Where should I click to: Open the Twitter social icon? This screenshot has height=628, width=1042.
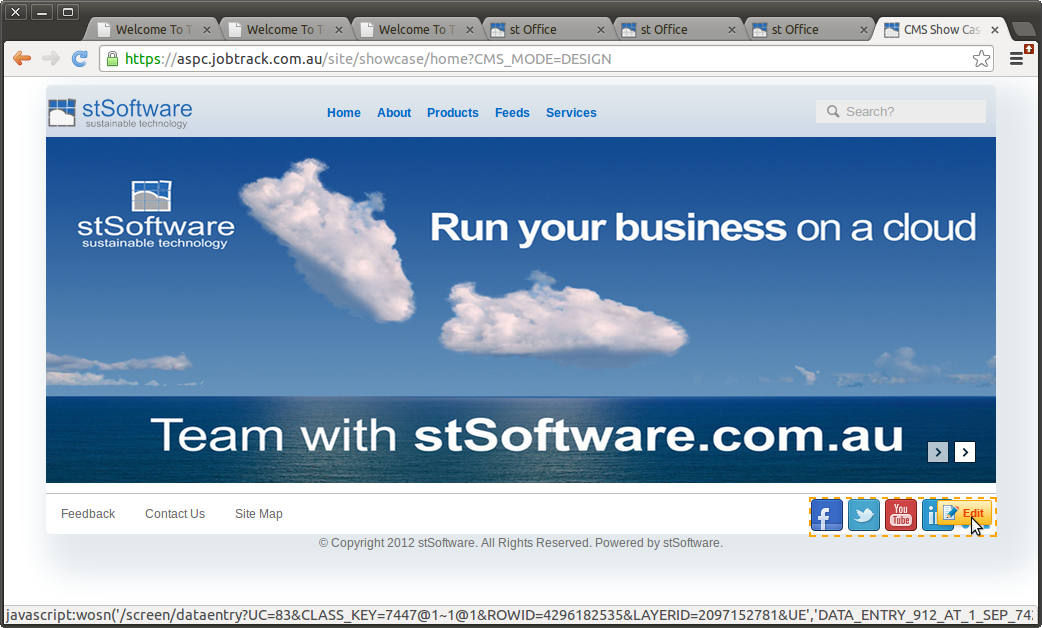pos(864,515)
